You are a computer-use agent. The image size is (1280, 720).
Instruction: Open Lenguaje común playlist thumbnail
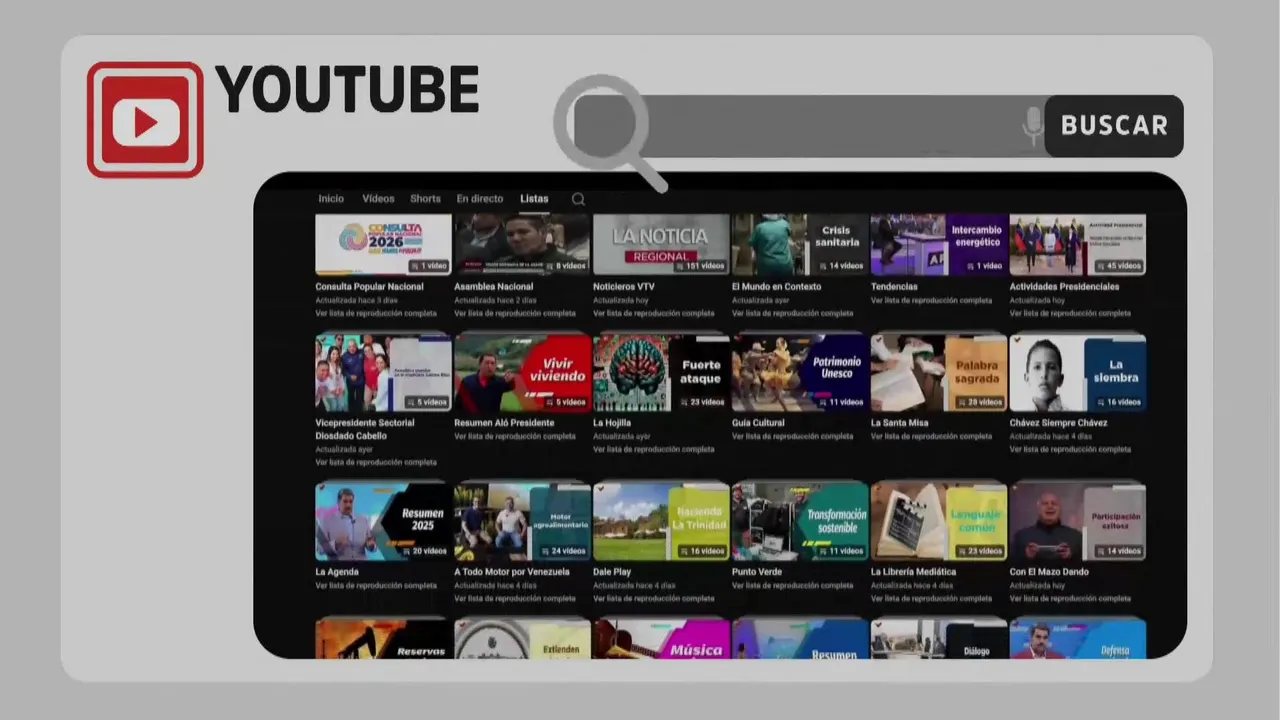pos(939,521)
